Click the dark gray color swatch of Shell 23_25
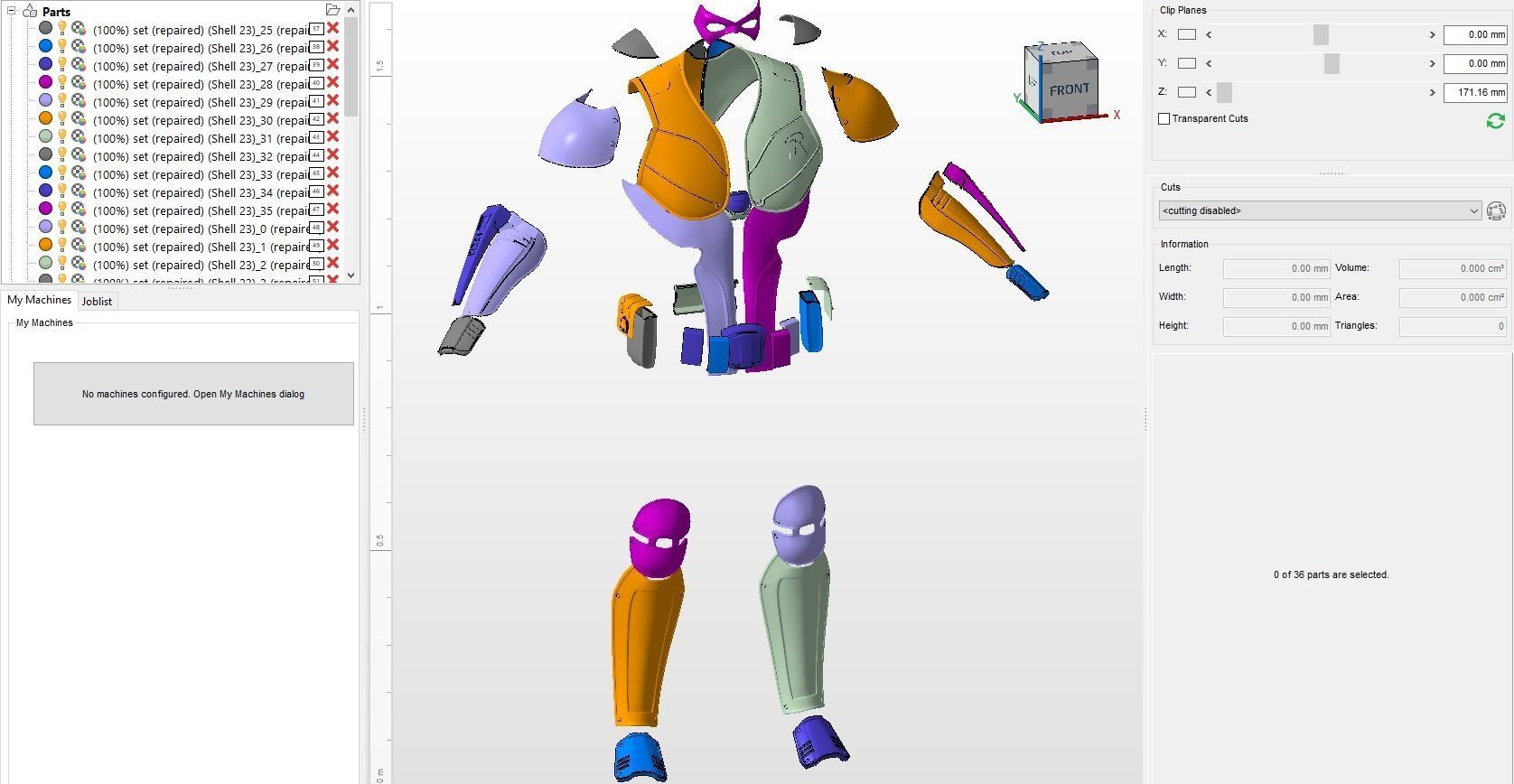 point(45,29)
